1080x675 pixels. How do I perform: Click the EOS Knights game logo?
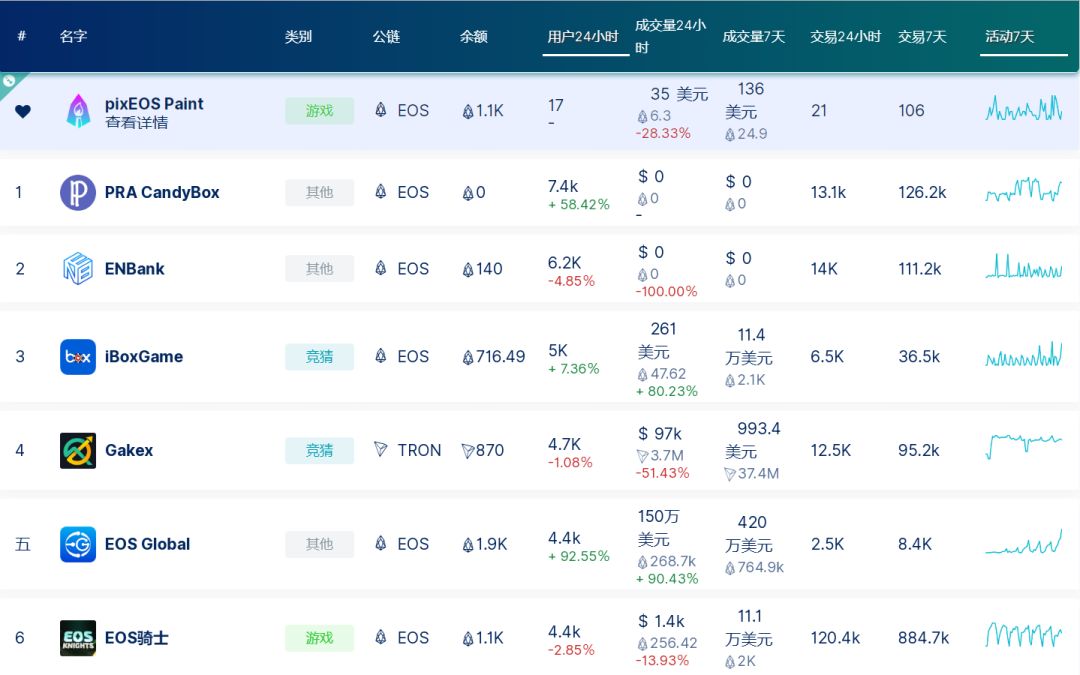[78, 638]
